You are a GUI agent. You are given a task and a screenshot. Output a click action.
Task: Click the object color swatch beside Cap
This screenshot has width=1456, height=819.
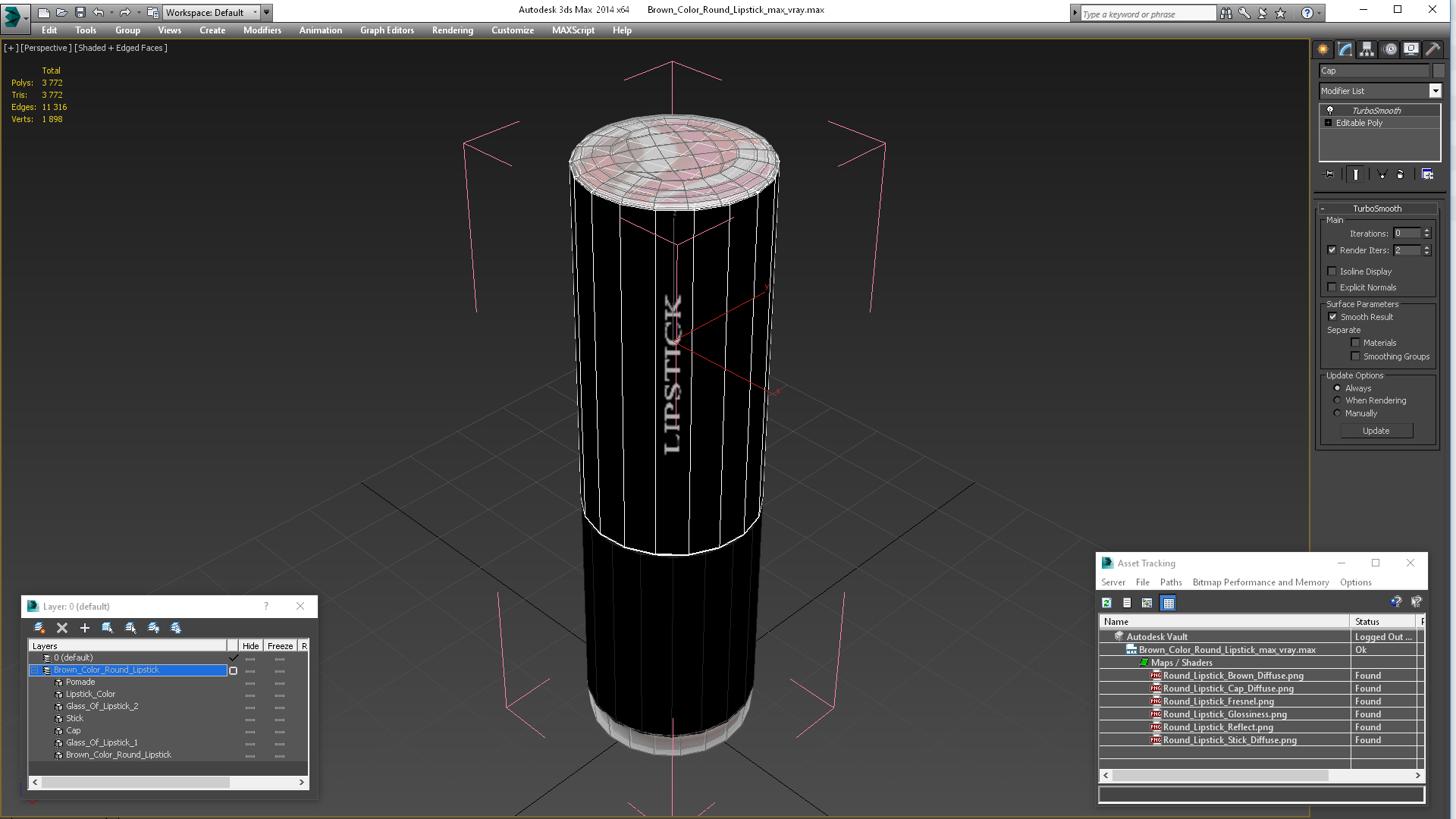(x=1439, y=71)
